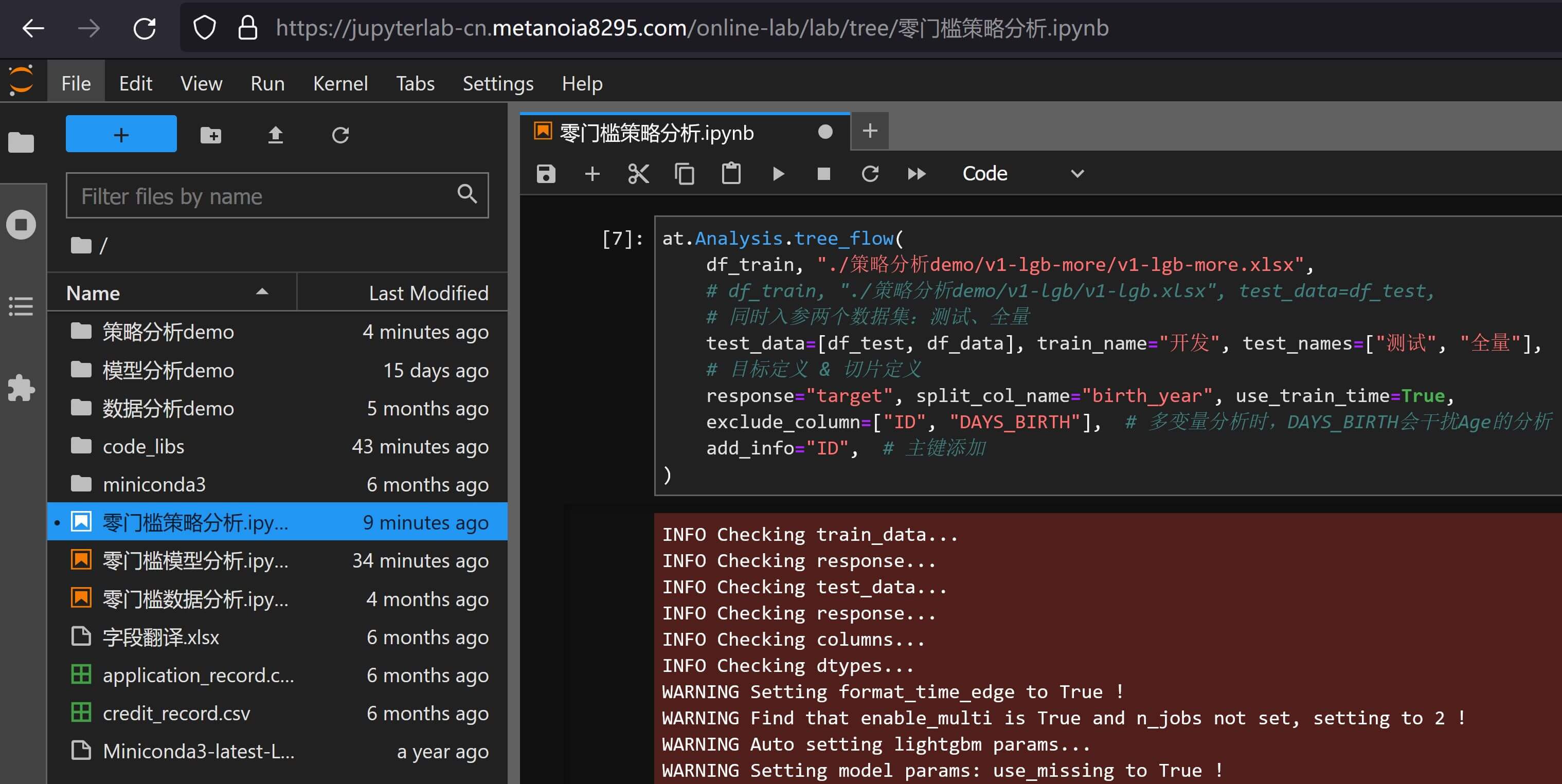The image size is (1562, 784).
Task: Open the Kernel menu
Action: [340, 84]
